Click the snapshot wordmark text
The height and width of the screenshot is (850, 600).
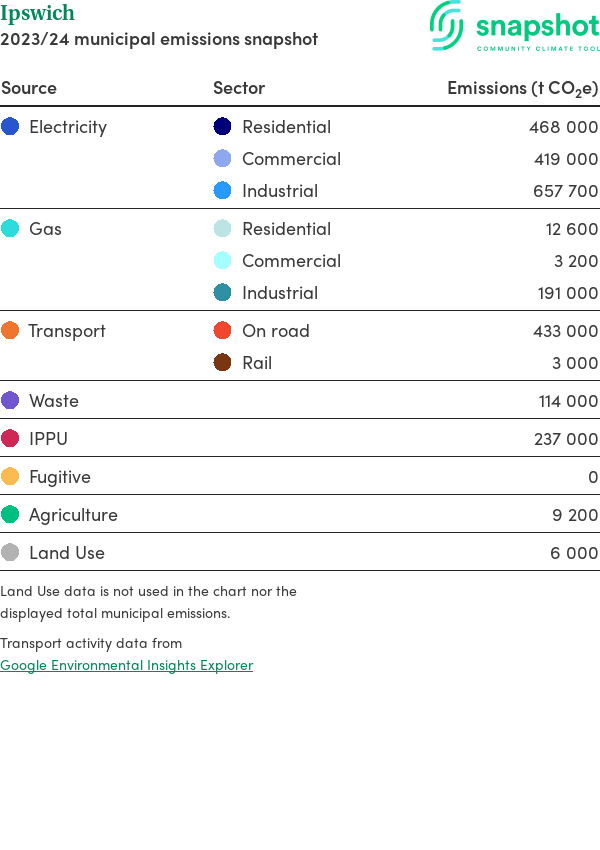(536, 26)
